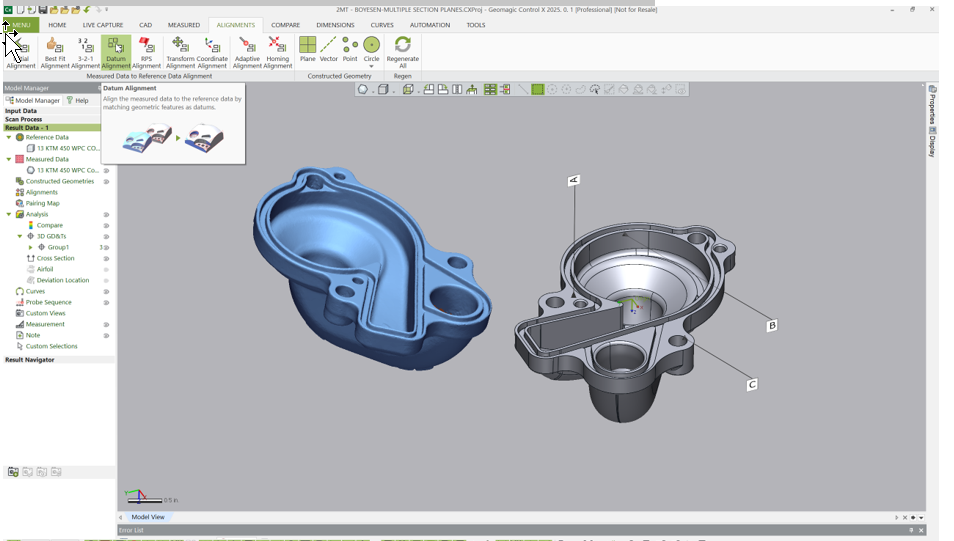This screenshot has width=954, height=541.
Task: Create a constructed Vector geometry
Action: click(x=329, y=49)
